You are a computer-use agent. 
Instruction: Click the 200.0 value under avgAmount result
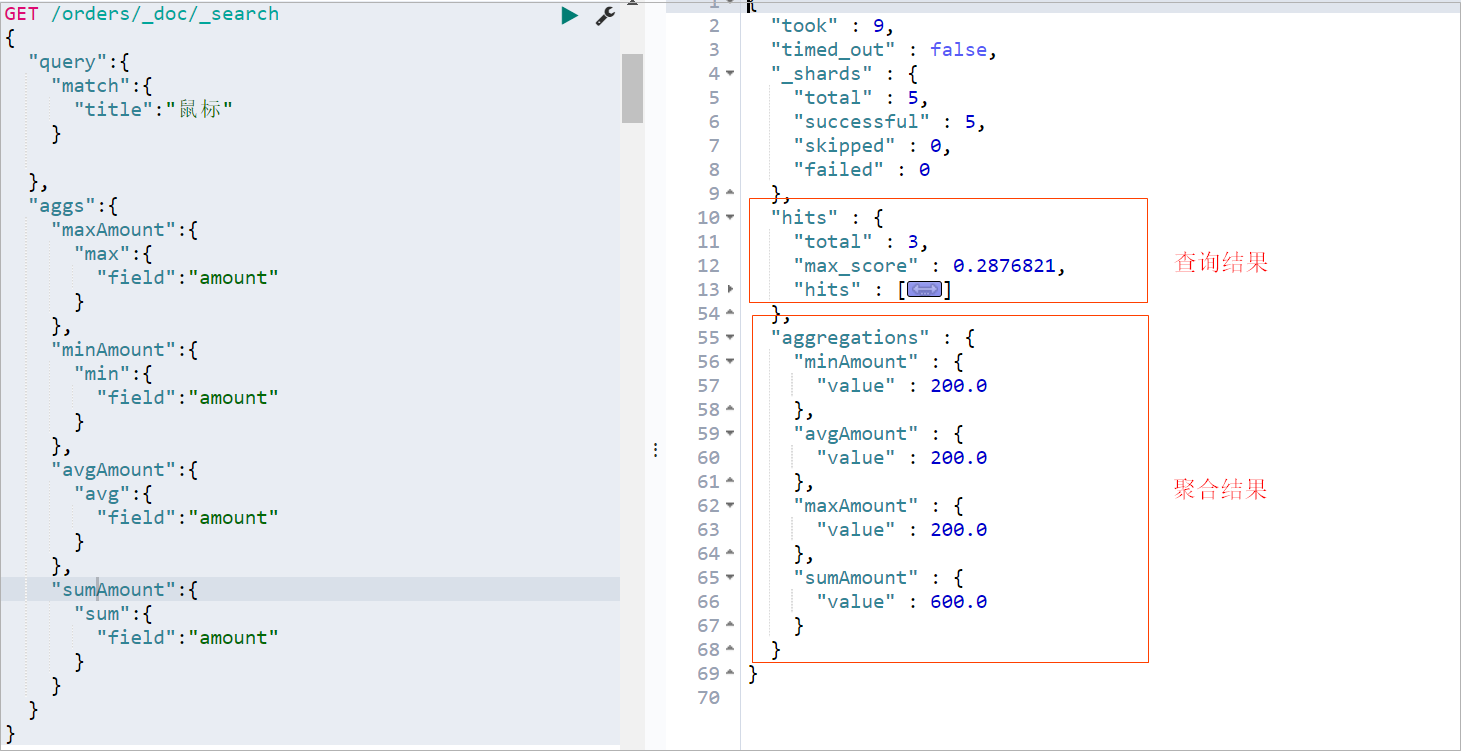[958, 457]
